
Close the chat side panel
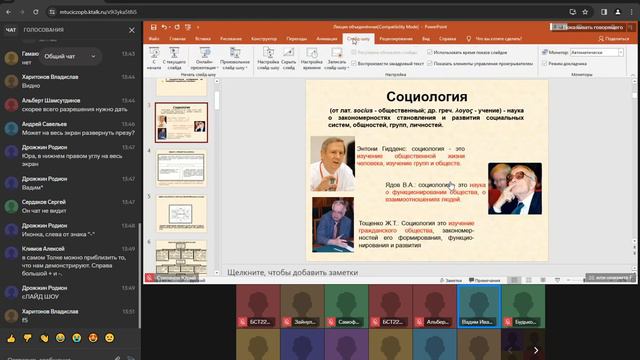click(x=132, y=30)
